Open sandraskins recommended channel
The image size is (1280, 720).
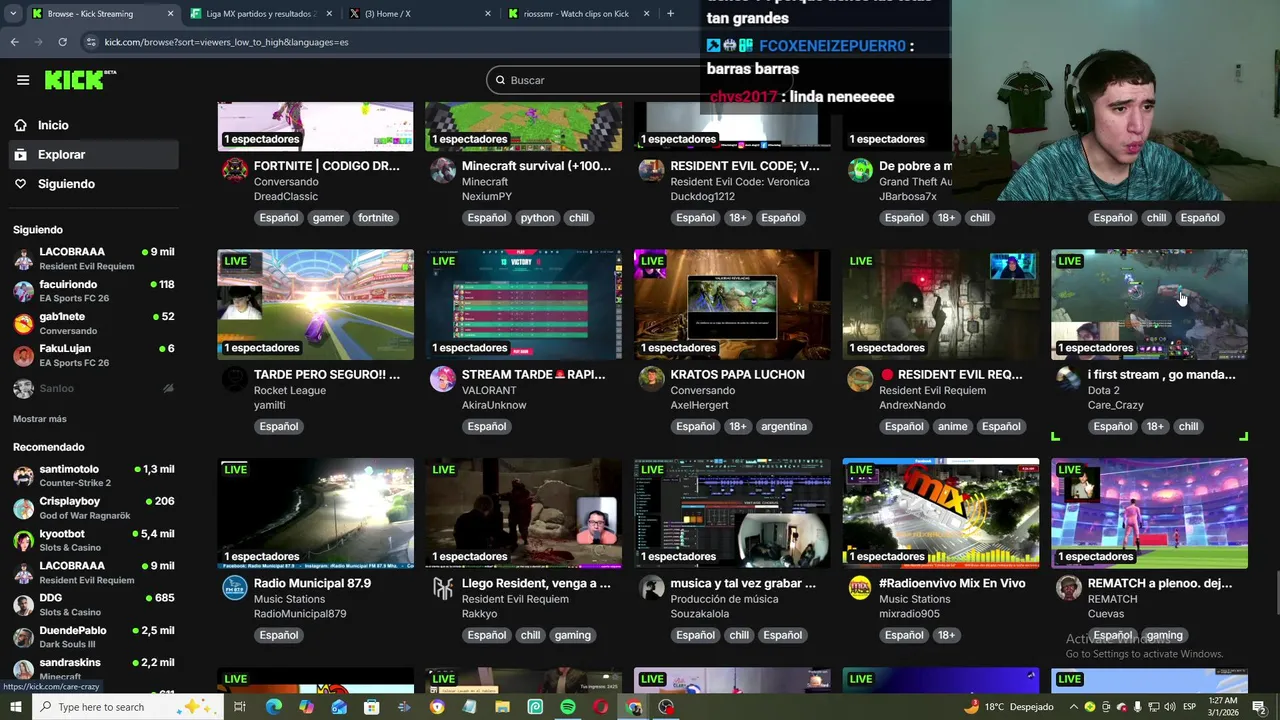point(93,668)
